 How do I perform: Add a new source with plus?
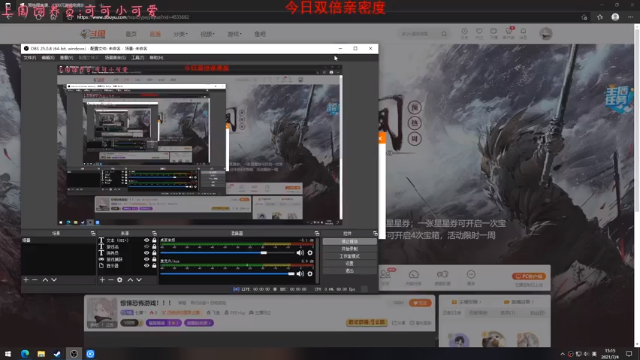tap(102, 280)
